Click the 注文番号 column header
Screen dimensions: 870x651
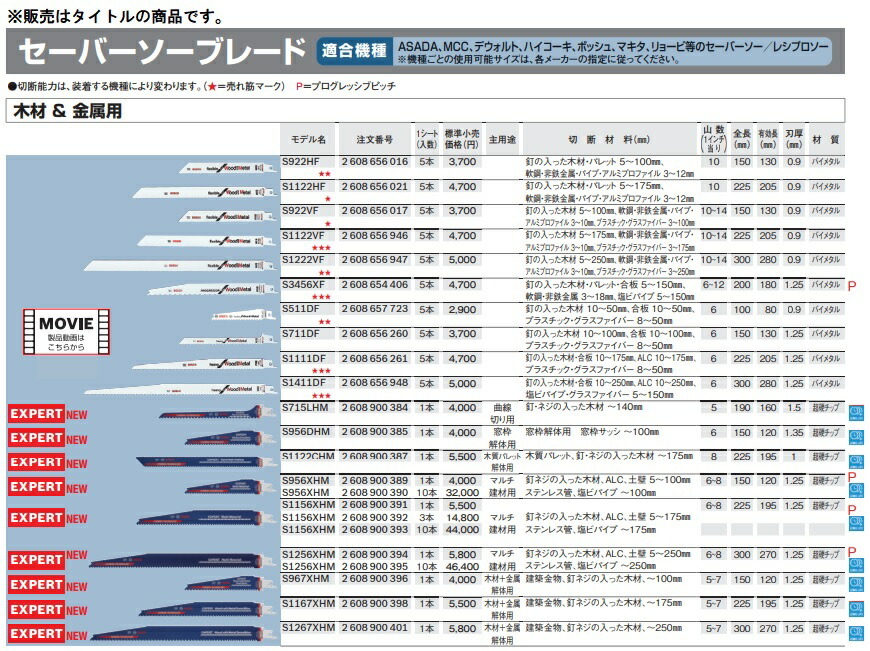[375, 140]
